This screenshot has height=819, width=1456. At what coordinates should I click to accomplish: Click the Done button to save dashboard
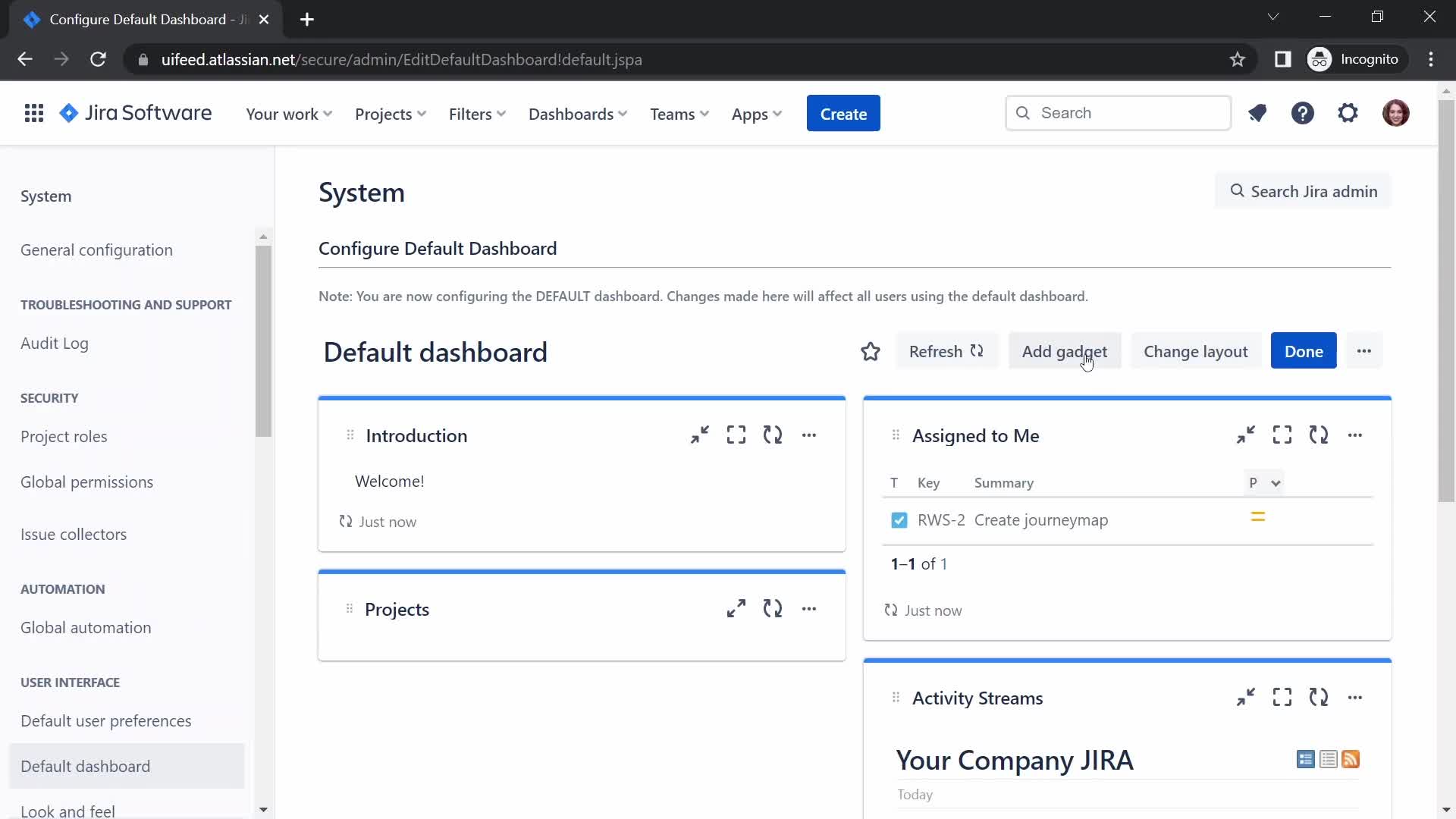tap(1304, 351)
